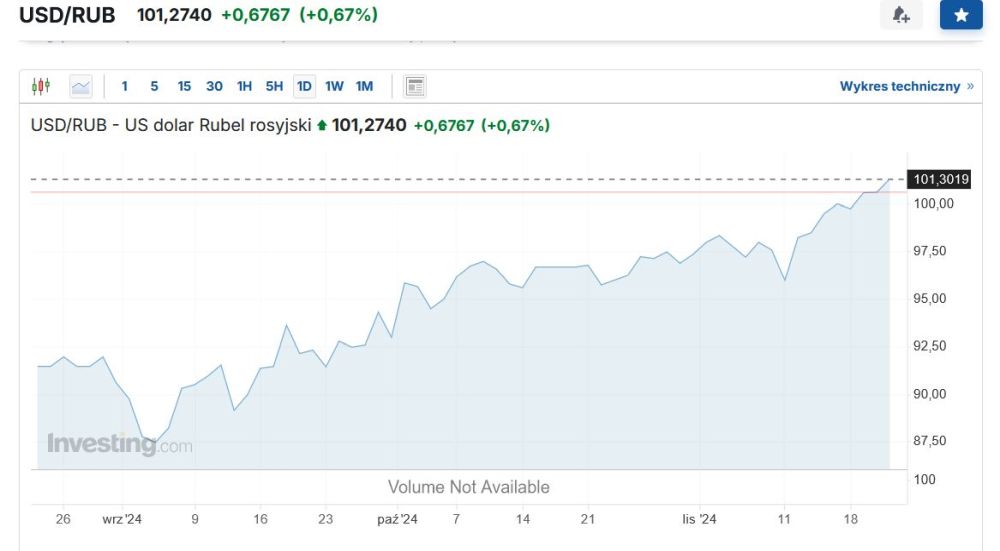Click the 101,3019 price label on axis
Viewport: 1000px width, 551px height.
[938, 180]
